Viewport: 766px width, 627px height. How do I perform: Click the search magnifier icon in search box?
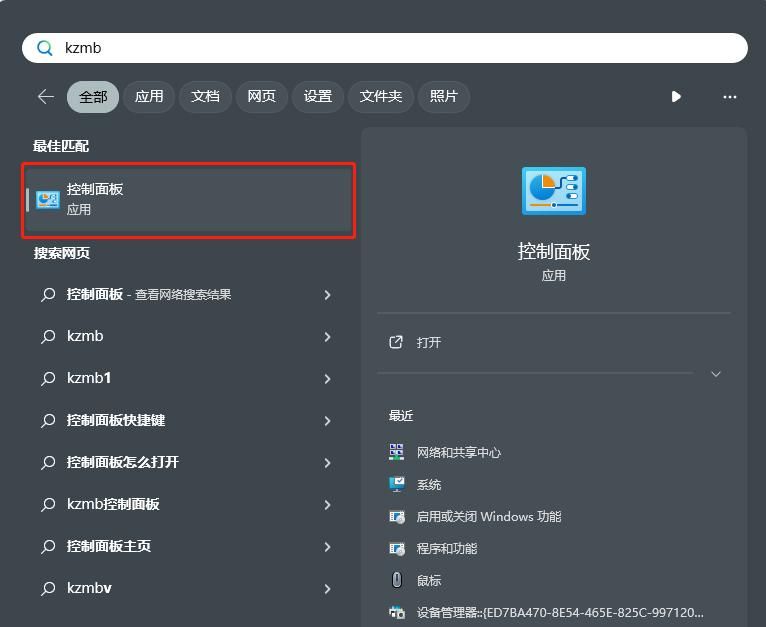point(44,48)
